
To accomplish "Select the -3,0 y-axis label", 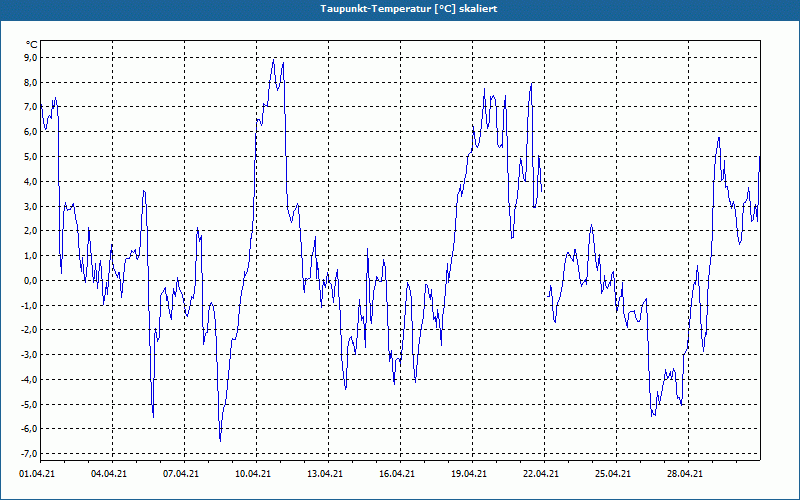I will [30, 355].
